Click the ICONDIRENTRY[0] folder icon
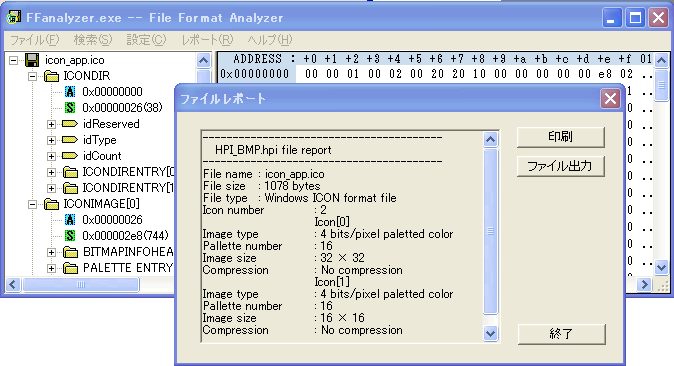Image resolution: width=674 pixels, height=366 pixels. (x=70, y=172)
